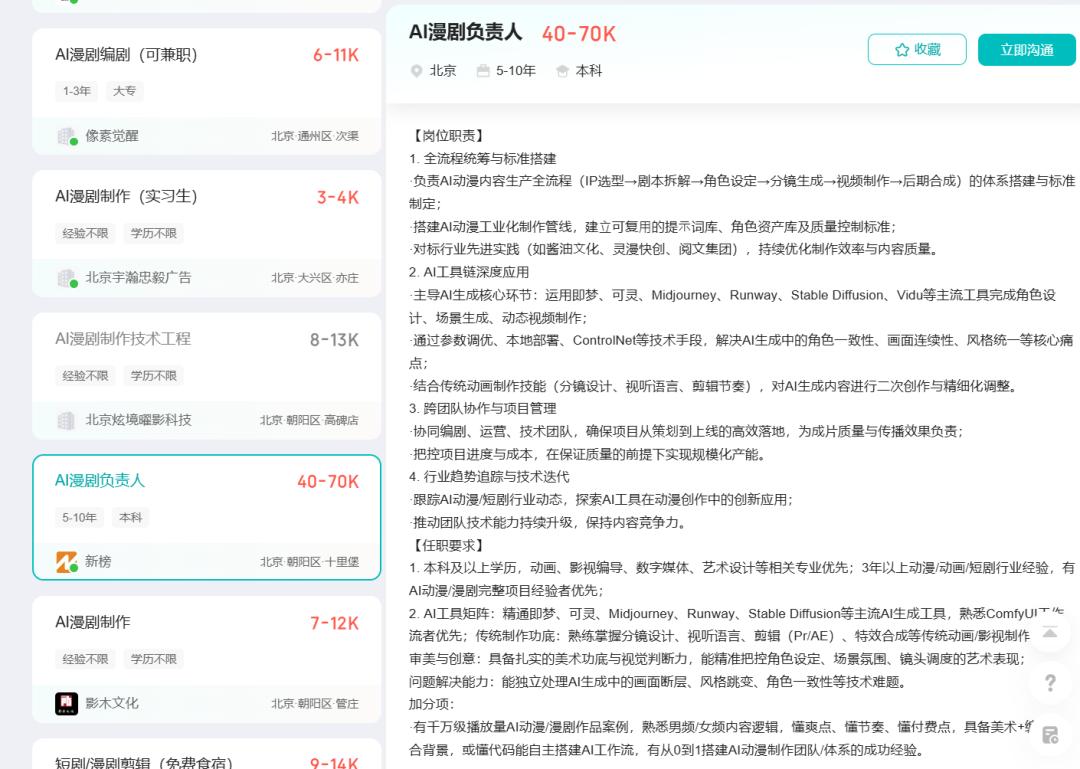Click the 北京·朝阳区·十里堡 location text
Screen dimensions: 1080x769
[311, 561]
